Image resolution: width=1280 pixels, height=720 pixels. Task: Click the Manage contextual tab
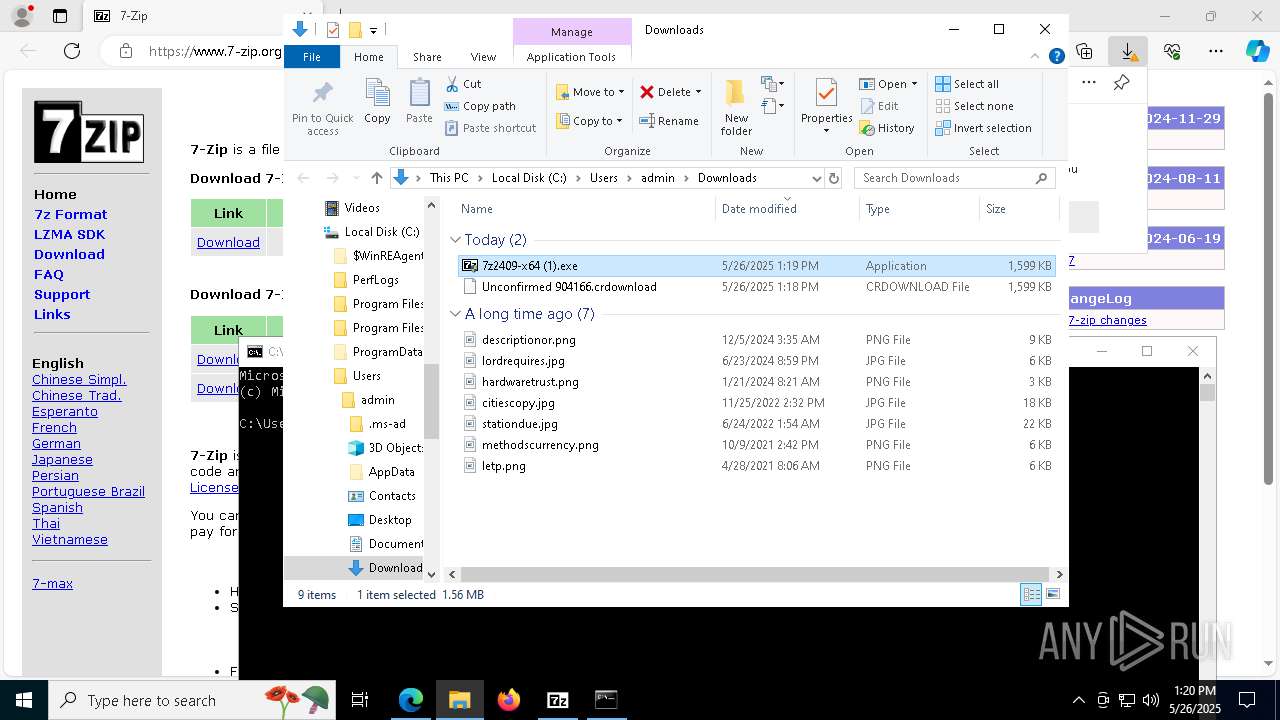(571, 32)
